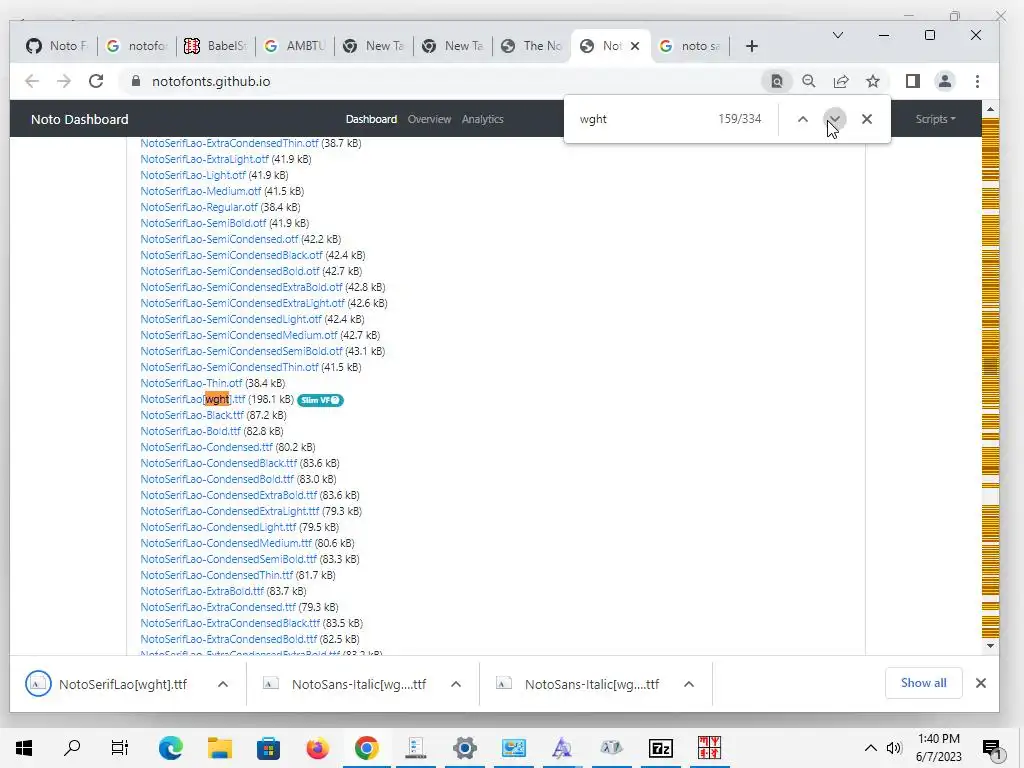Switch to the 'Noto F' GitHub tab

[x=57, y=46]
